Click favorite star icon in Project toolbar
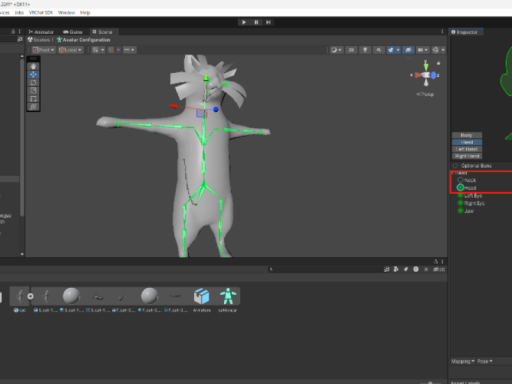The height and width of the screenshot is (384, 512). pos(426,269)
